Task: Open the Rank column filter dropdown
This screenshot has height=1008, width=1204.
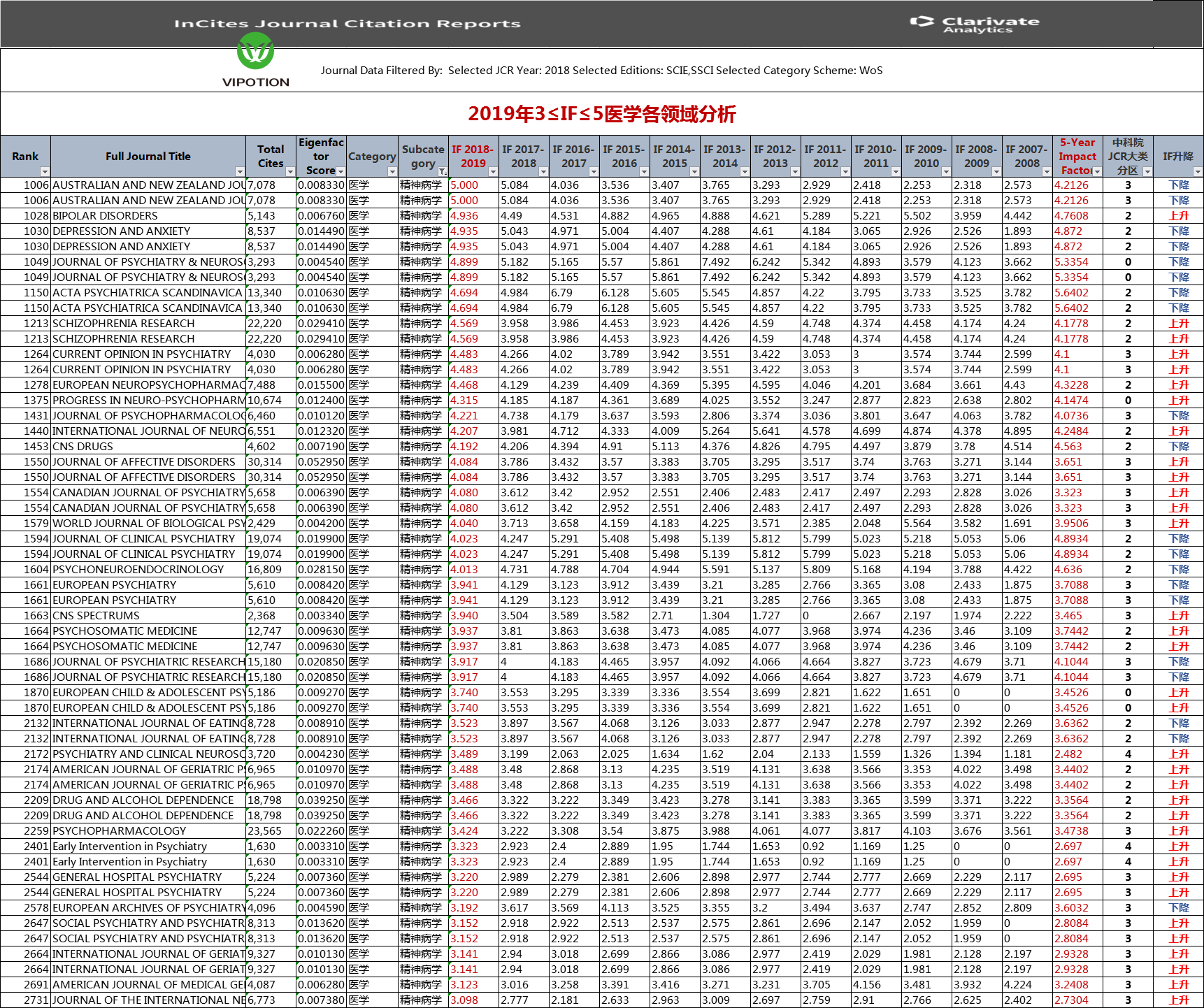Action: click(x=45, y=172)
